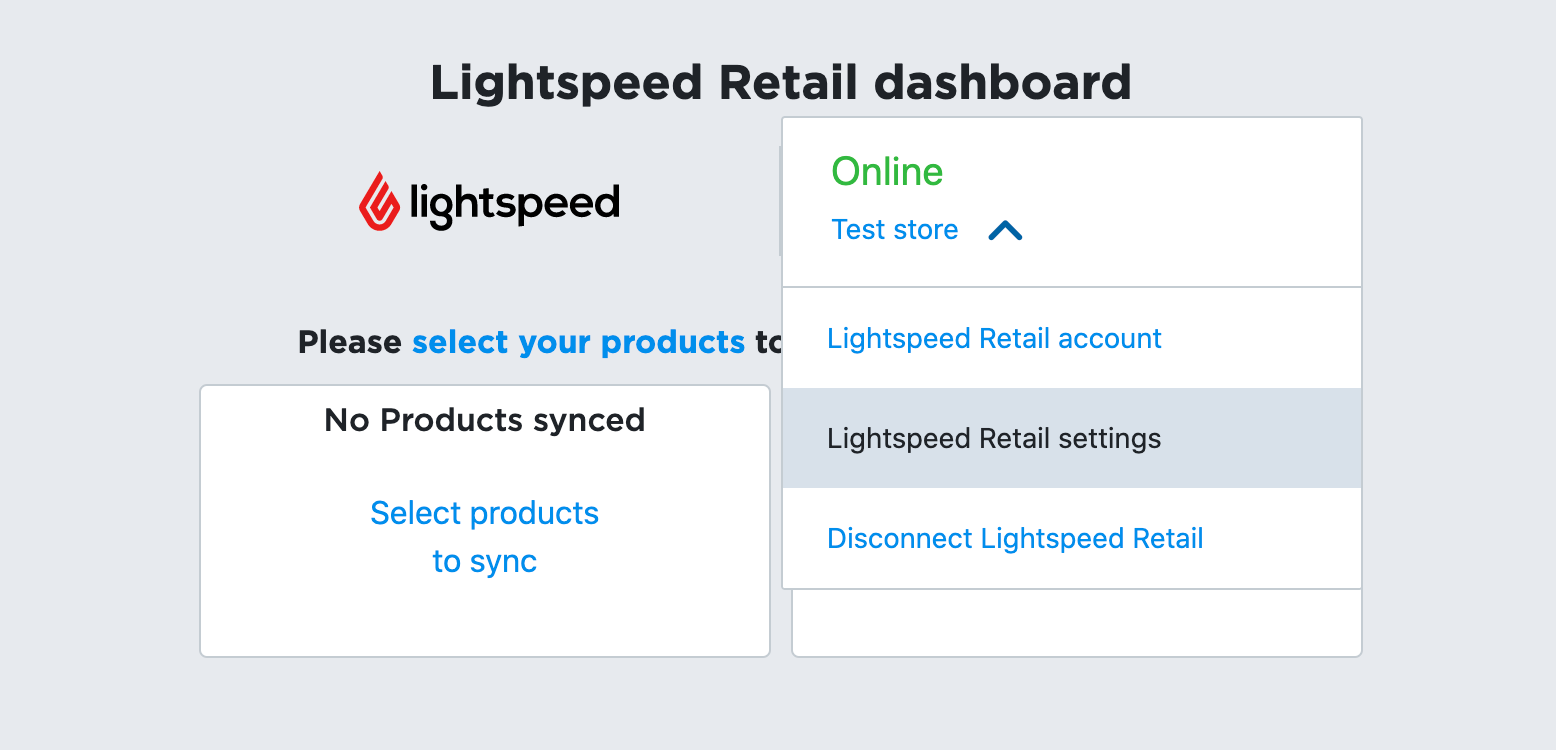
Task: Click the Lightspeed logo
Action: point(489,201)
